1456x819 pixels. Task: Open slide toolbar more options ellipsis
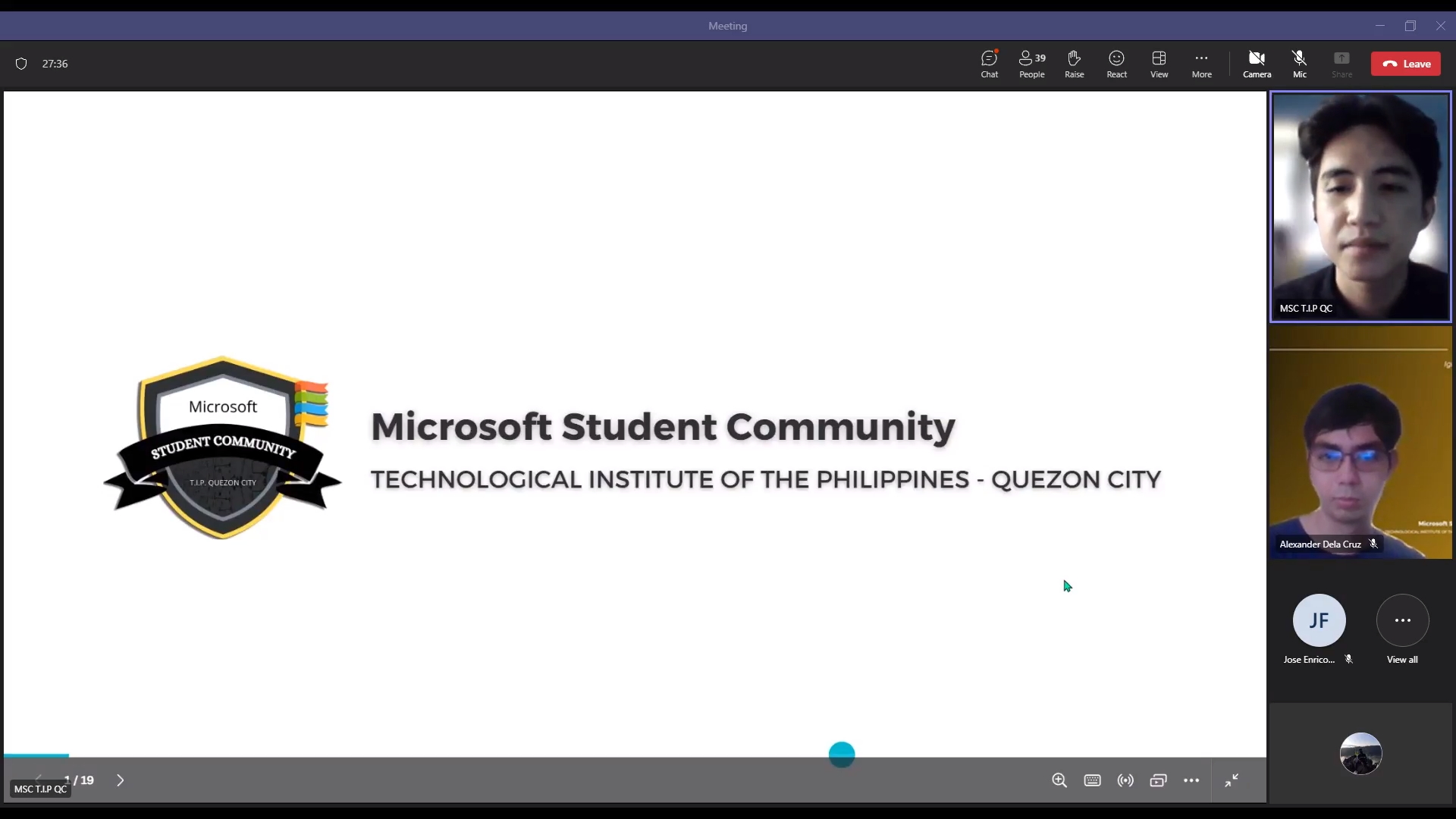click(x=1191, y=780)
